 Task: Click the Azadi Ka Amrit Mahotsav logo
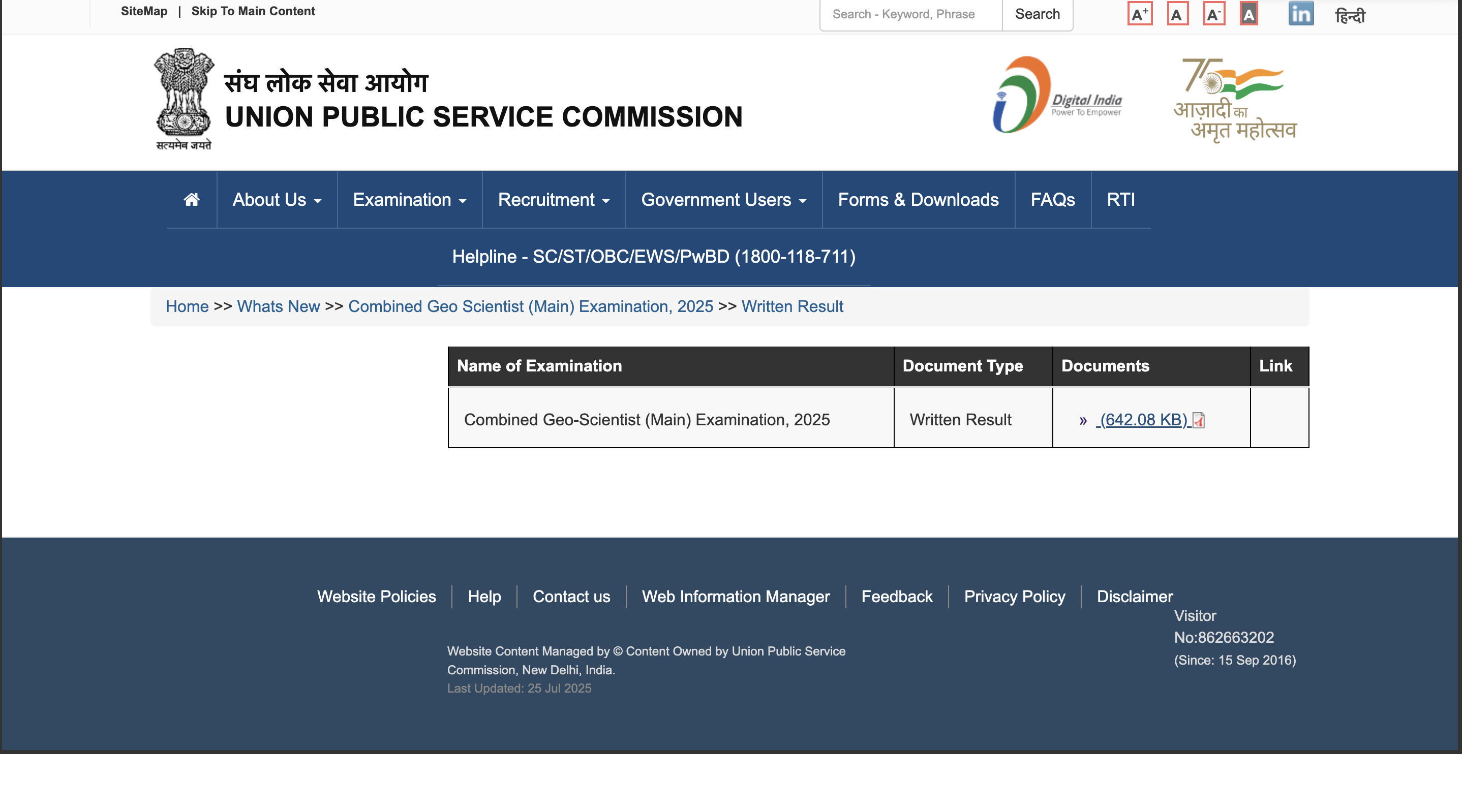pos(1235,100)
